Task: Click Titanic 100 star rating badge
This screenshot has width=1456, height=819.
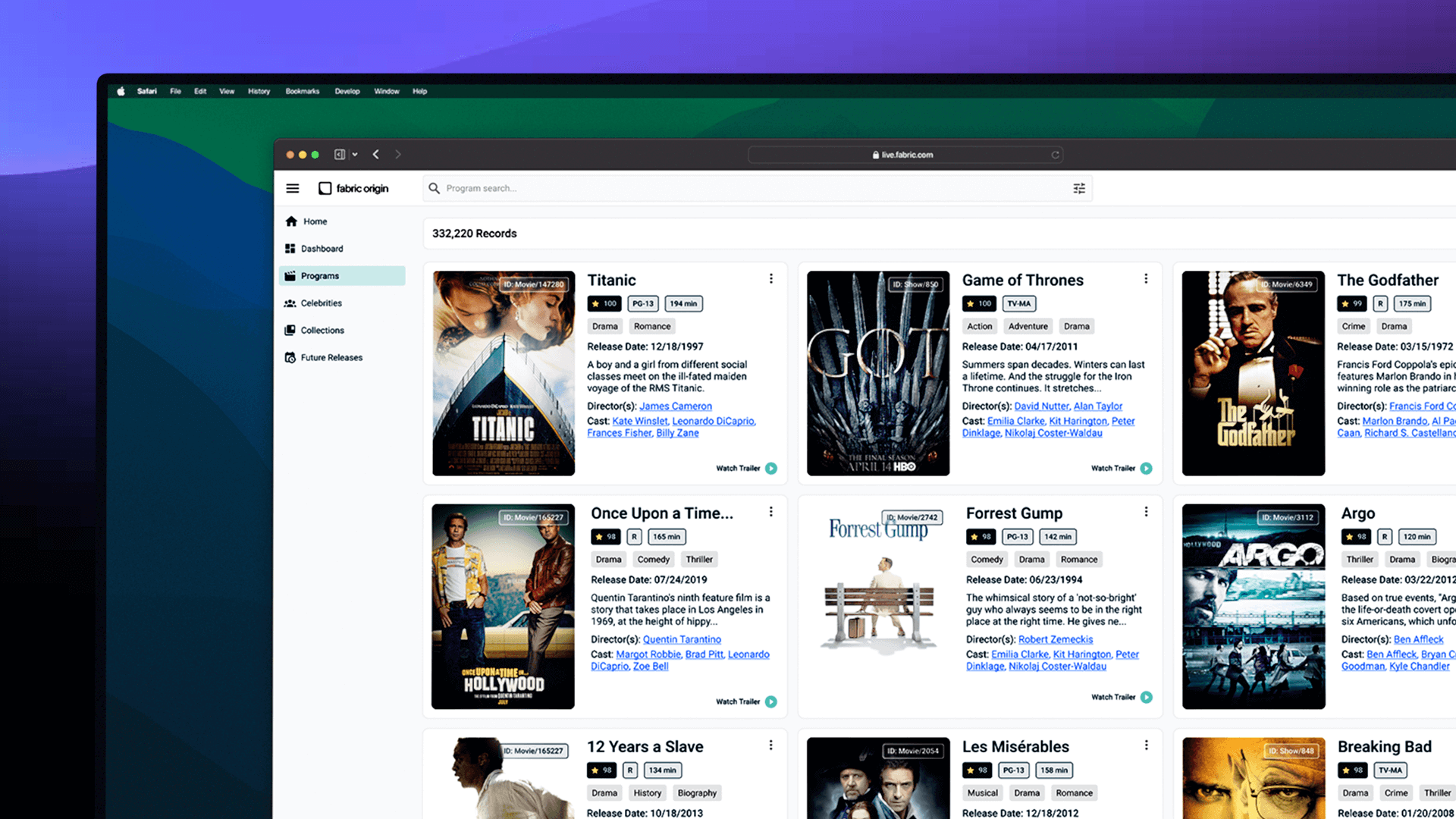Action: pos(604,304)
